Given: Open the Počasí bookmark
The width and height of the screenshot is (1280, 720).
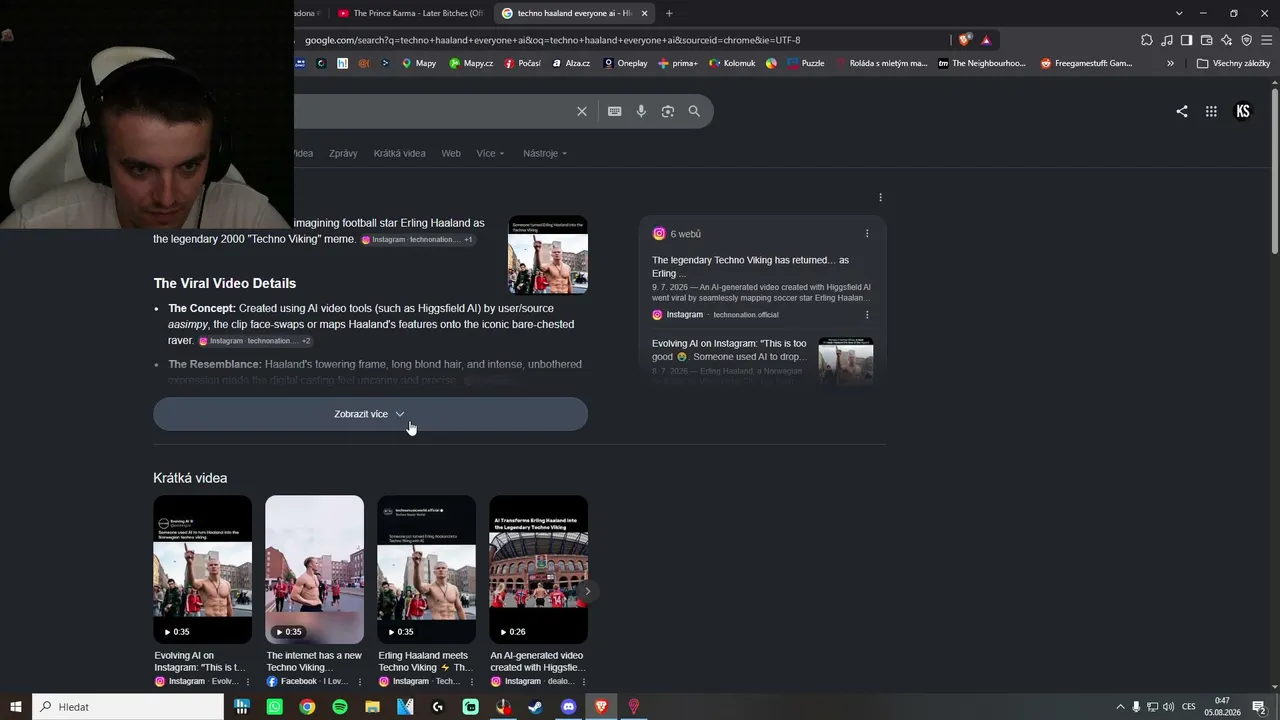Looking at the screenshot, I should (522, 63).
